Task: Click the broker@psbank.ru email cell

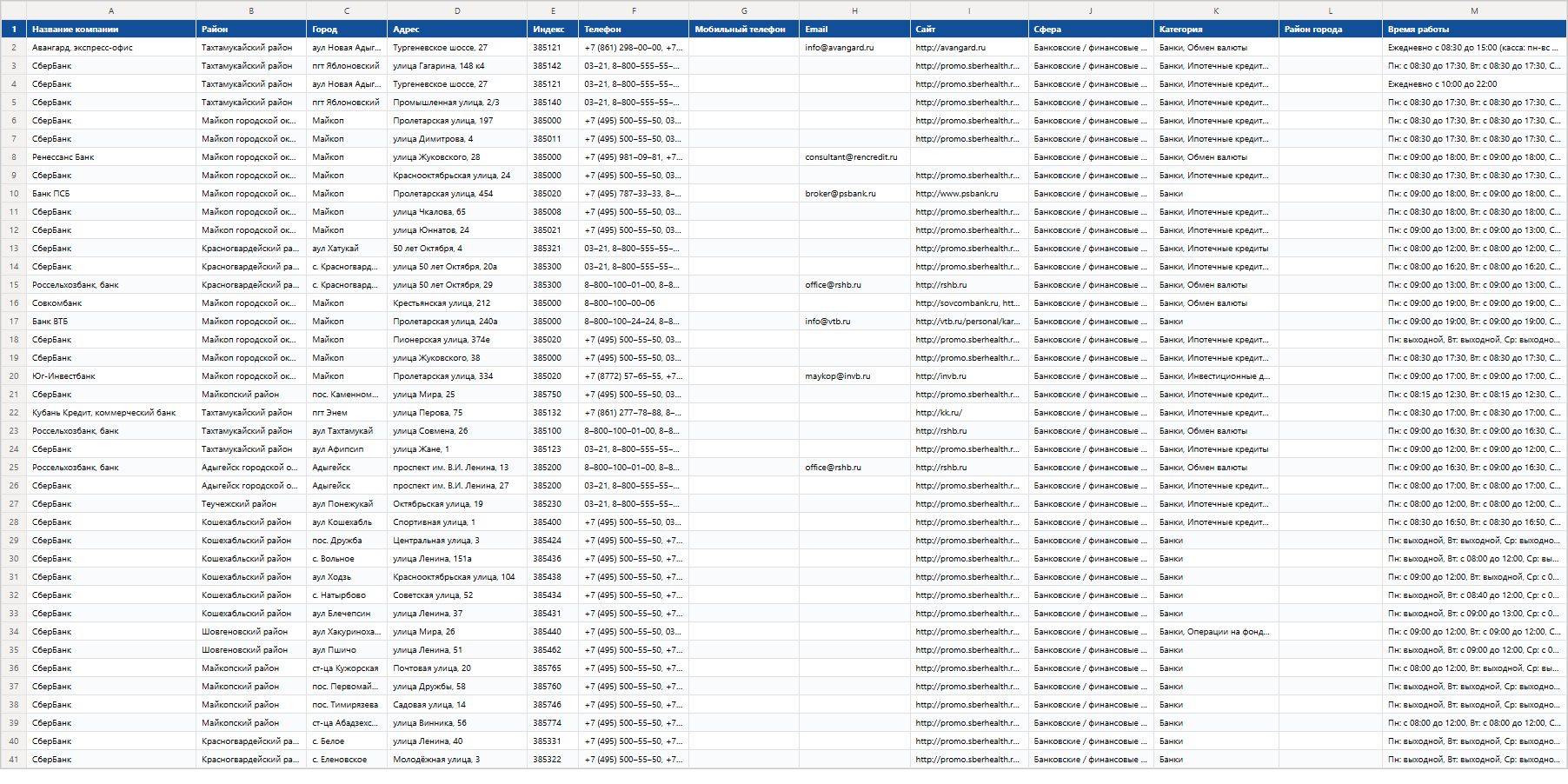Action: [854, 194]
